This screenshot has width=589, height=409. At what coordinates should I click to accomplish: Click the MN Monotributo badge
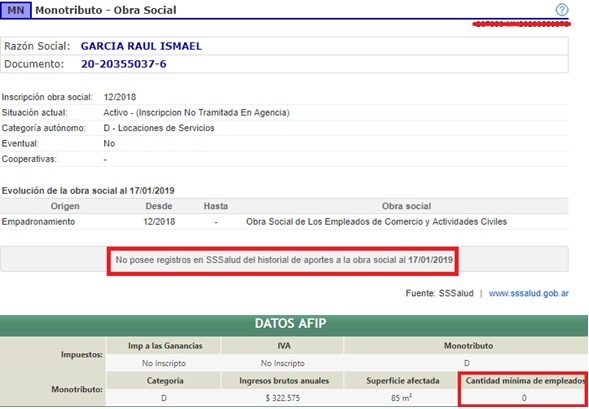15,10
